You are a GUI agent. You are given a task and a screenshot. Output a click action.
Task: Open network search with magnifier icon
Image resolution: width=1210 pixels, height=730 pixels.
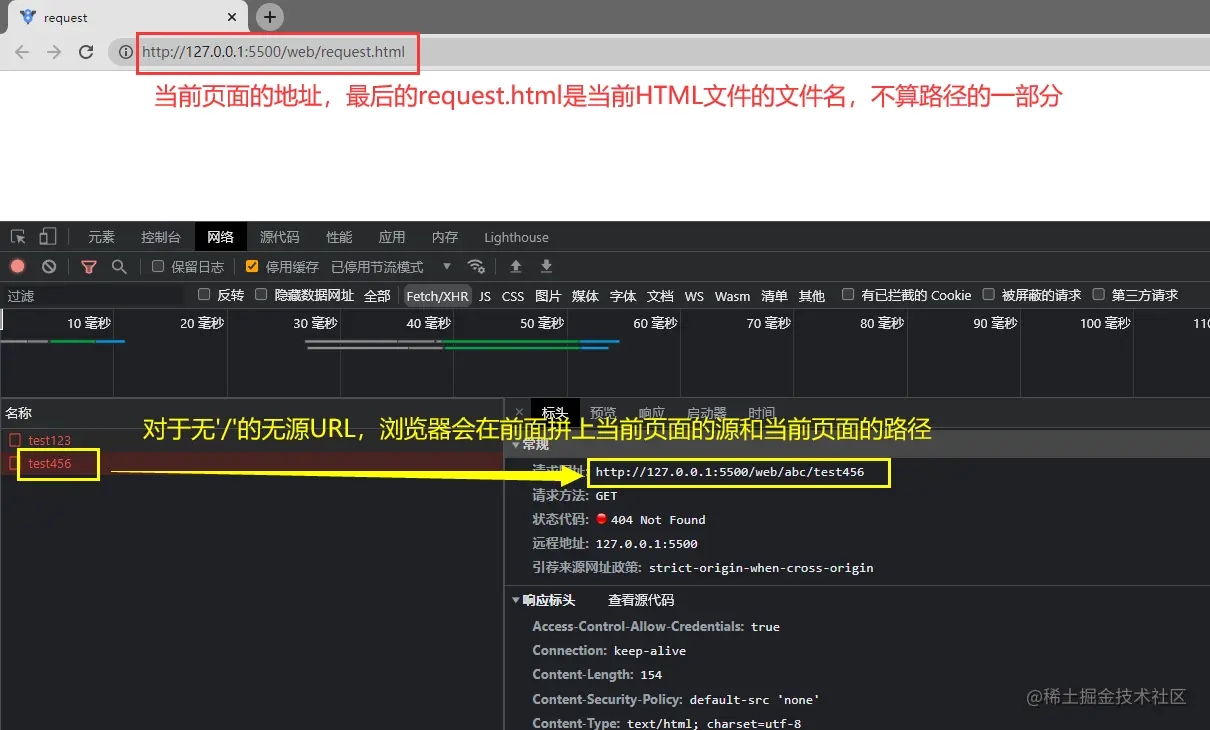point(119,267)
